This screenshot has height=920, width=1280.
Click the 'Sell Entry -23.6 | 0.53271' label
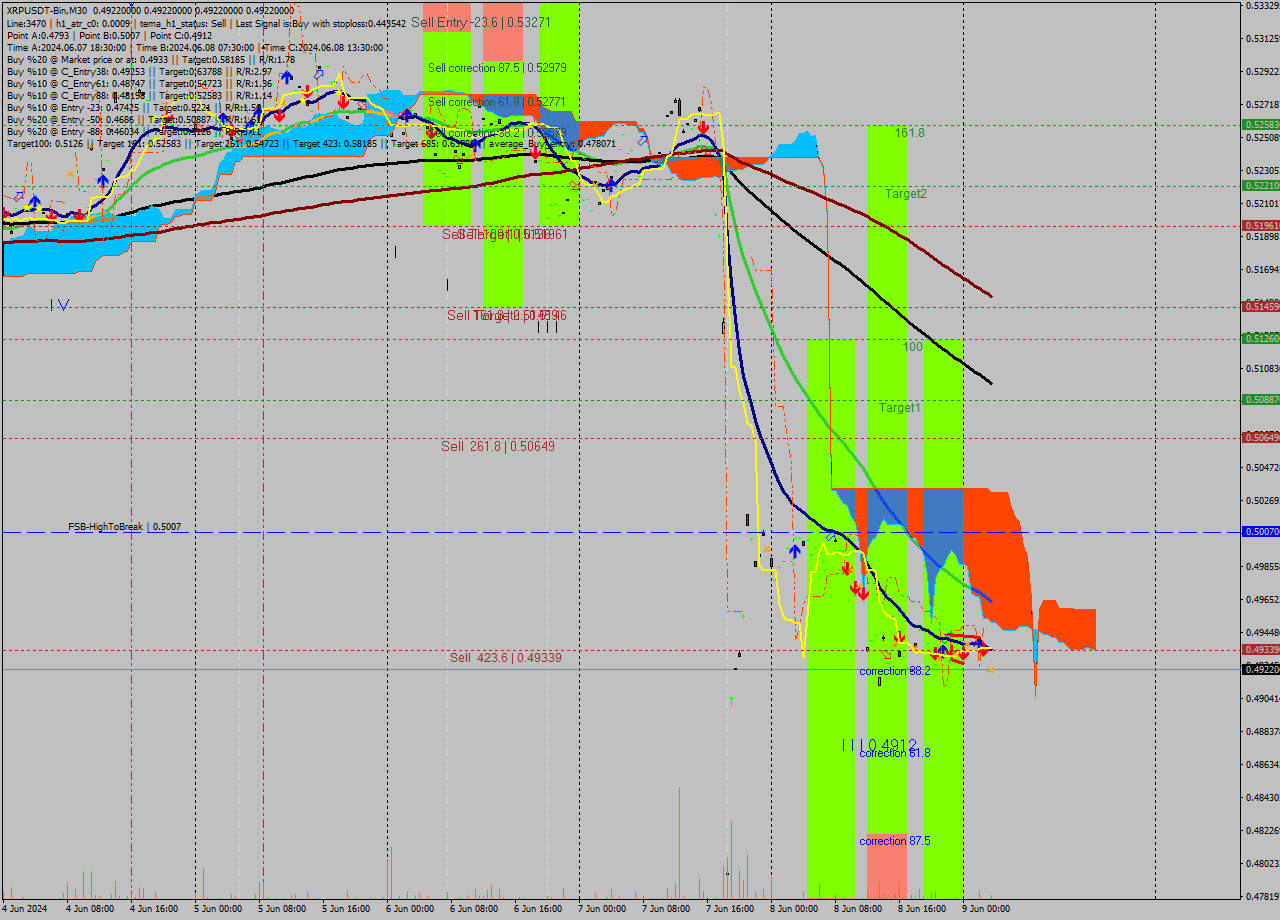(481, 22)
